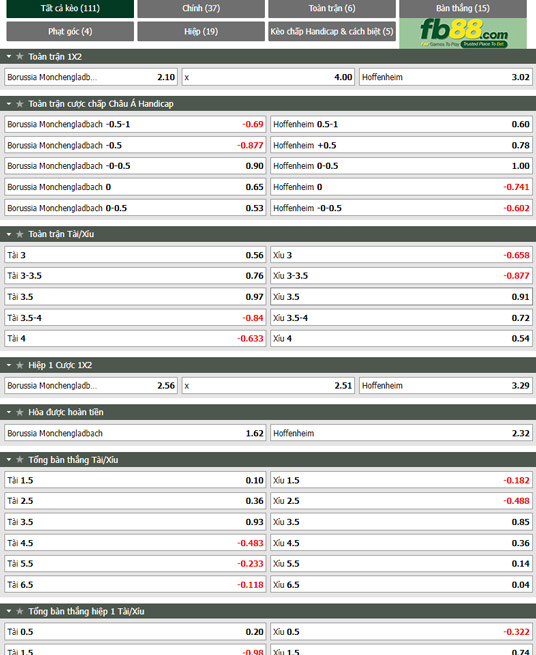Select Xỉu 4 at 0.54
This screenshot has height=655, width=536.
(x=401, y=338)
